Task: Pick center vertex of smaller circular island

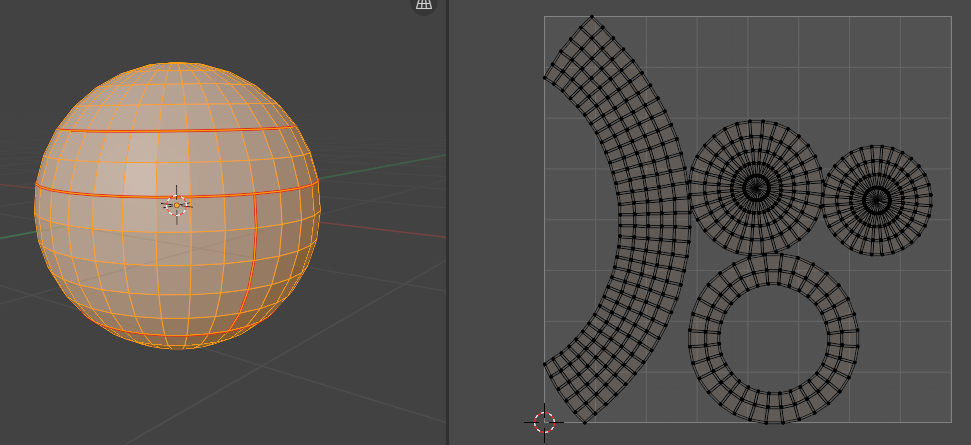Action: [877, 200]
